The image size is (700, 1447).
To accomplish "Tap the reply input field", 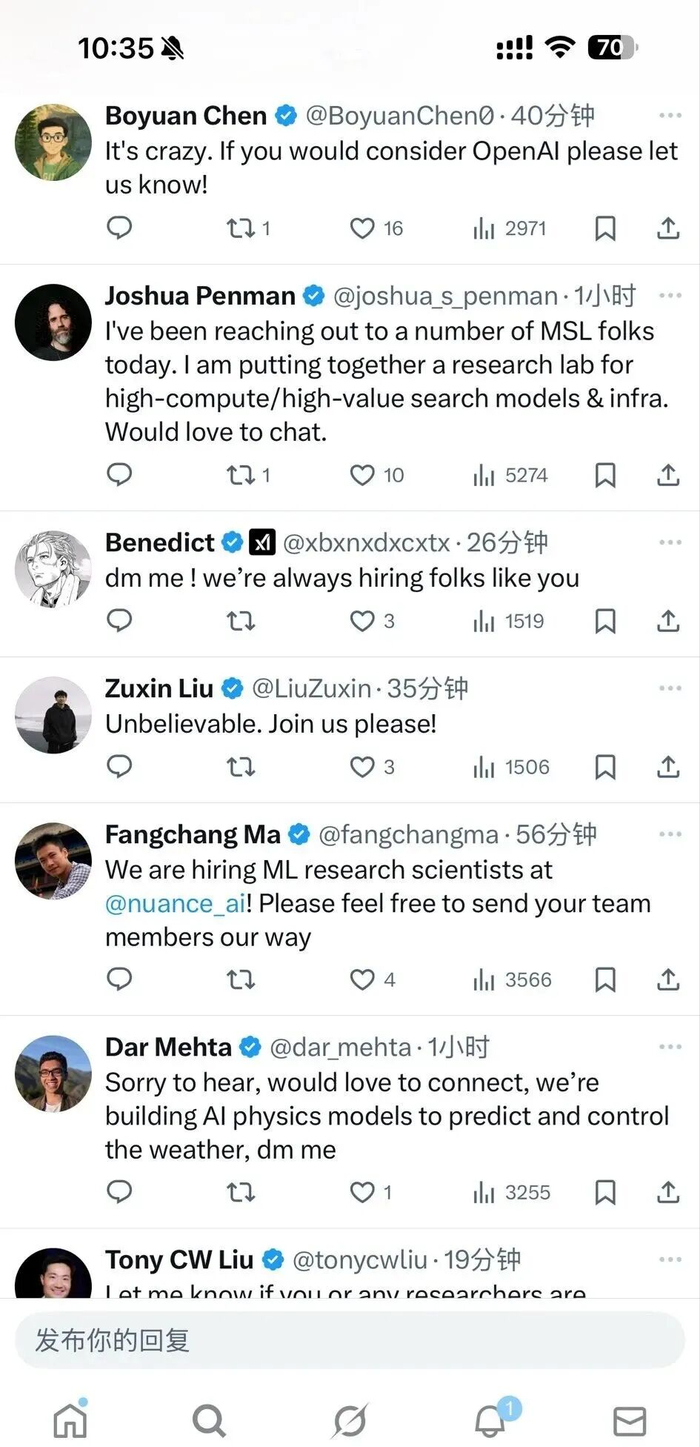I will click(350, 1340).
